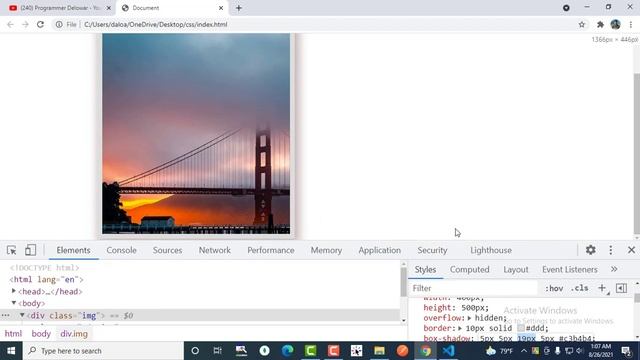Bookmark this page with the star
Viewport: 640px width, 360px height.
[x=582, y=24]
